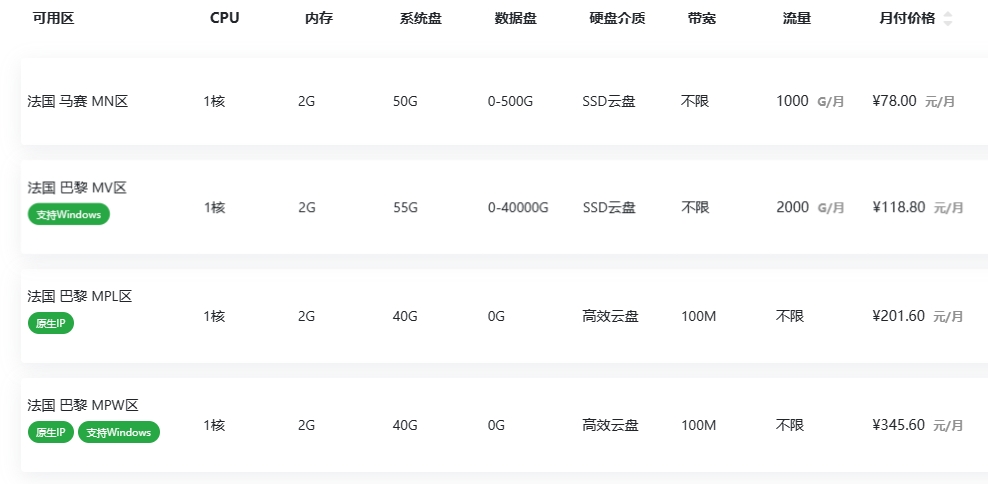Viewport: 988px width, 484px height.
Task: Click the 月付价格 column header
Action: (x=907, y=18)
